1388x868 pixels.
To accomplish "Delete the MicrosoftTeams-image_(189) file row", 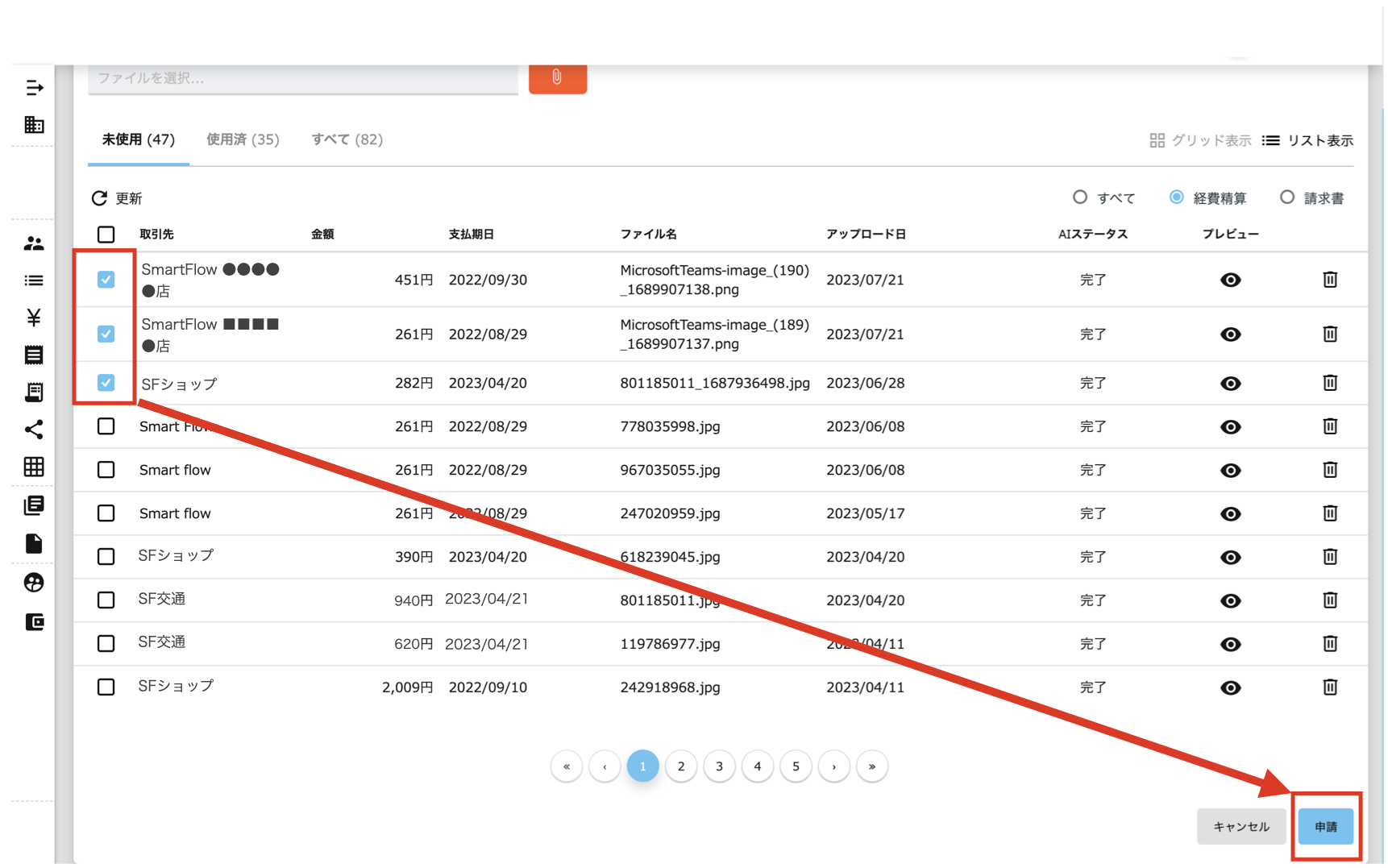I will coord(1330,334).
